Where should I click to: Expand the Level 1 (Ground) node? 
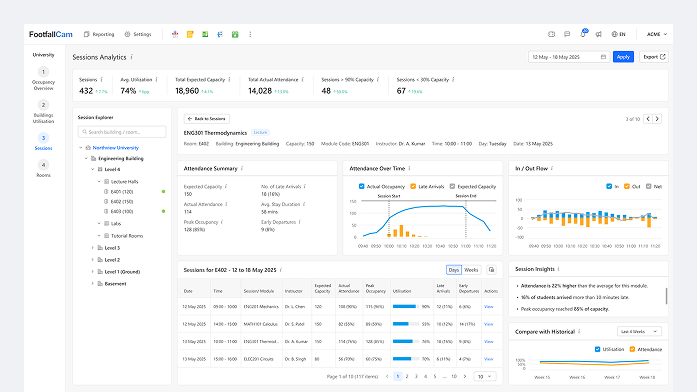[92, 272]
